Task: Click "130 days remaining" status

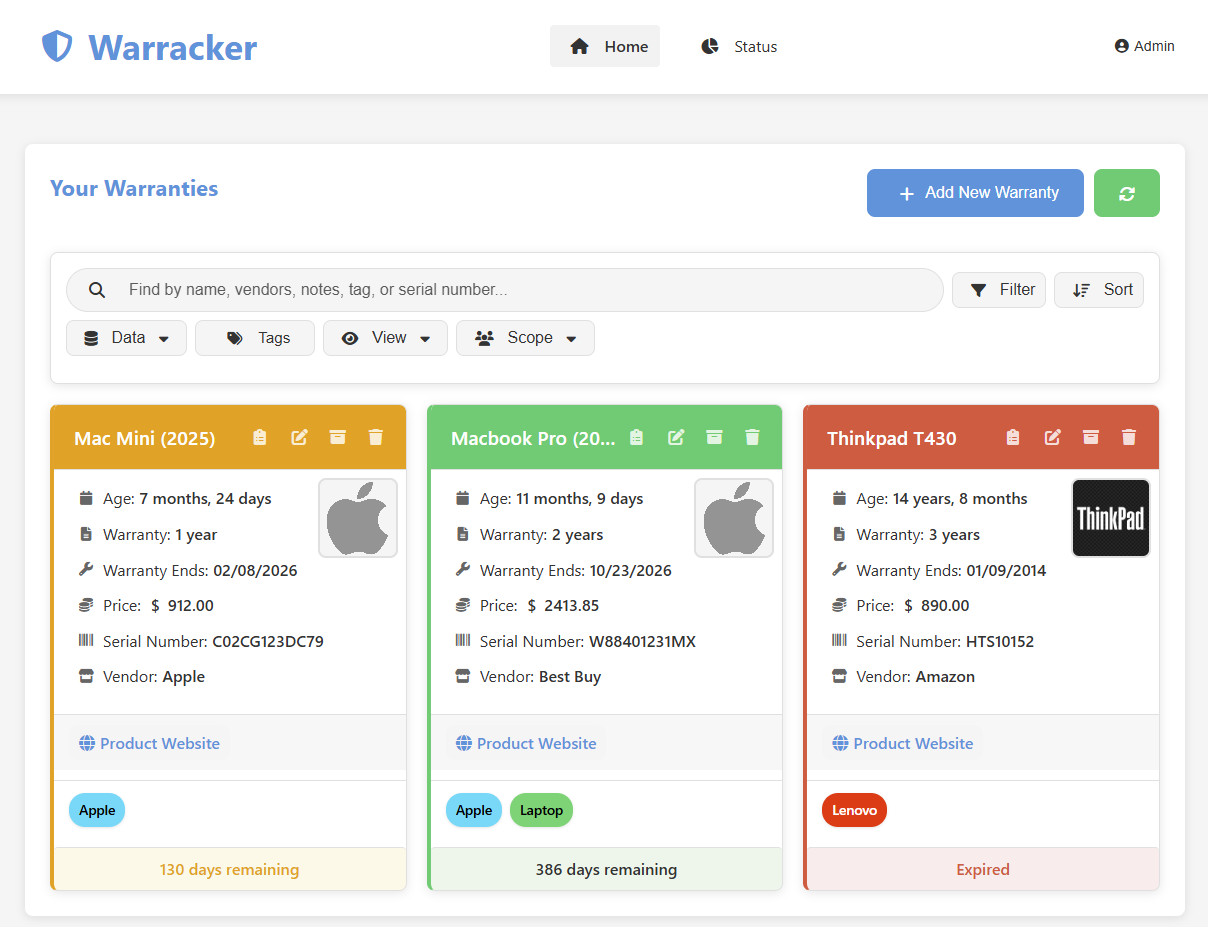Action: [x=229, y=869]
